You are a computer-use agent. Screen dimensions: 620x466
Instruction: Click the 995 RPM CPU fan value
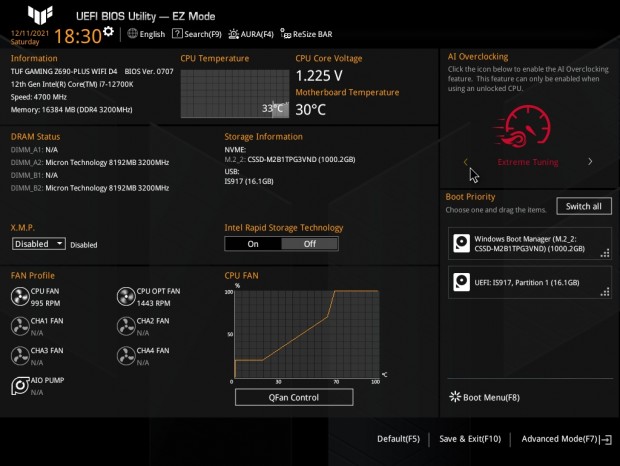click(45, 303)
